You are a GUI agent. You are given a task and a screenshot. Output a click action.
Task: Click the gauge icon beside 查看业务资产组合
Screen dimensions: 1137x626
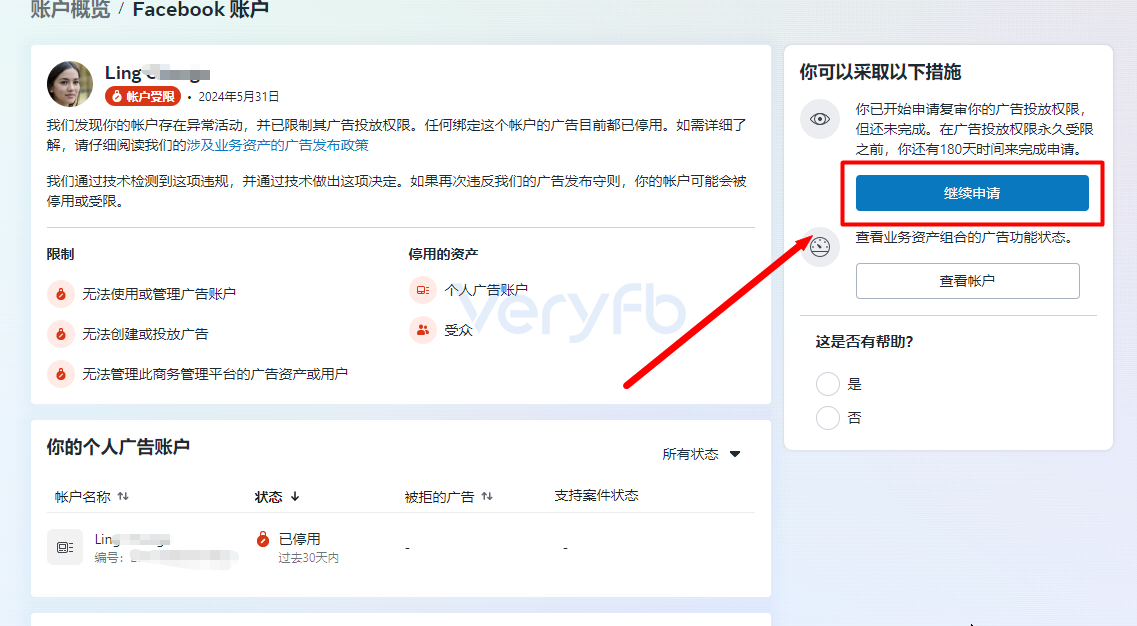pos(820,247)
